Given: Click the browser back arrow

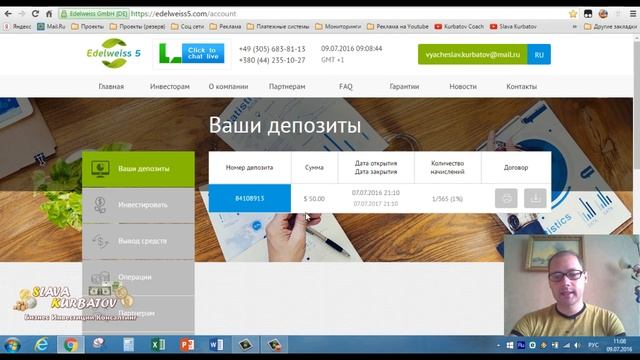Looking at the screenshot, I should click(x=8, y=13).
